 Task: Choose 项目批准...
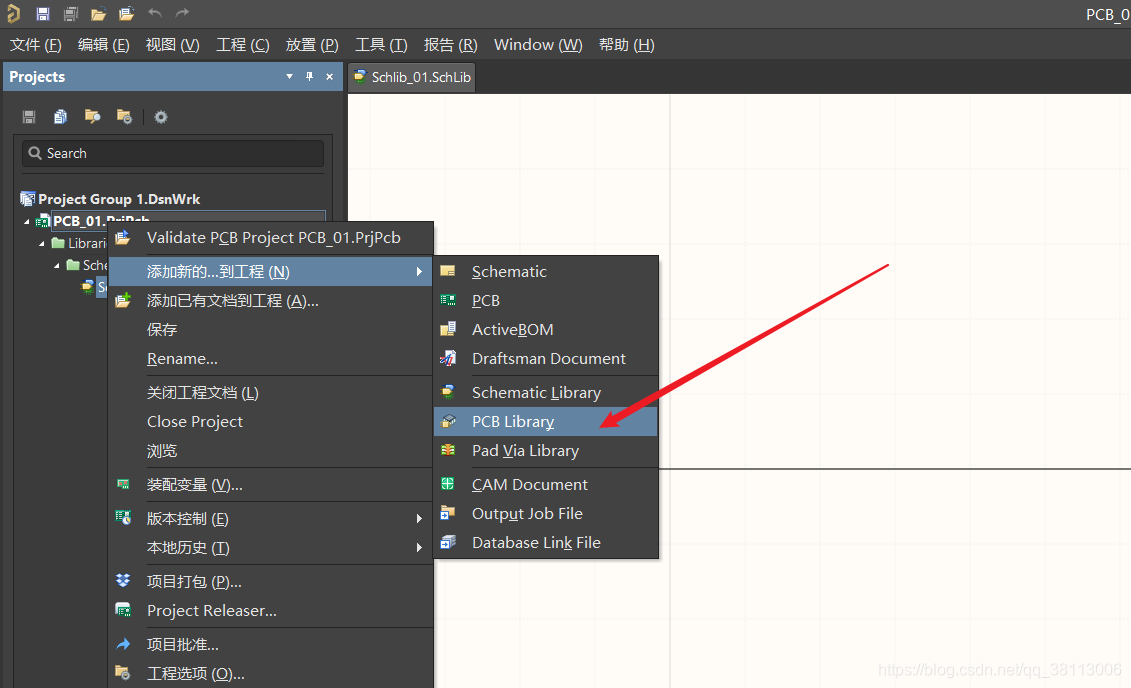pyautogui.click(x=271, y=645)
